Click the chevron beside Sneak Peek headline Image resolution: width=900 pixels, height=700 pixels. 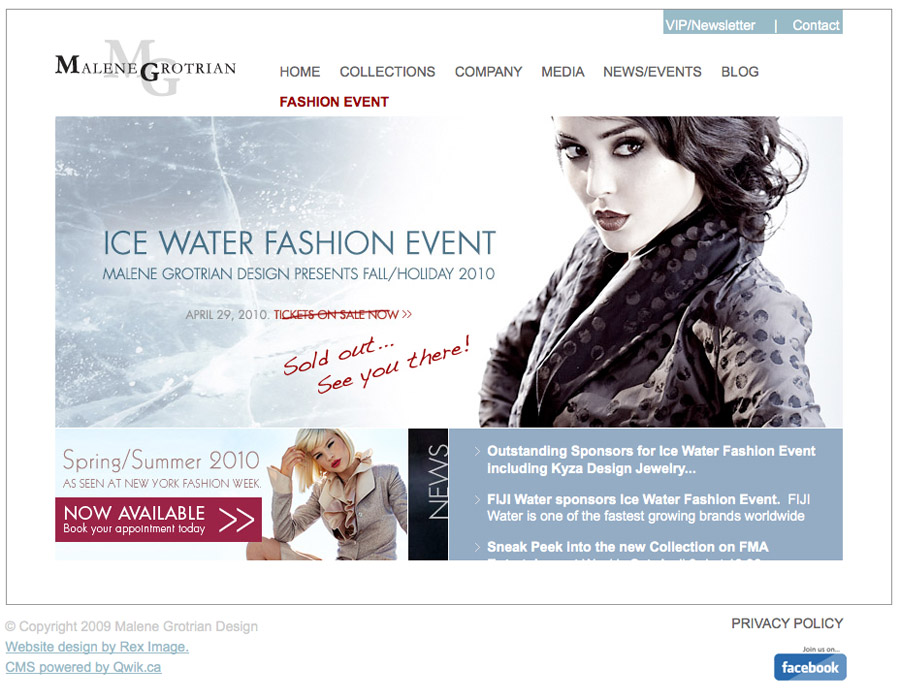pyautogui.click(x=478, y=547)
